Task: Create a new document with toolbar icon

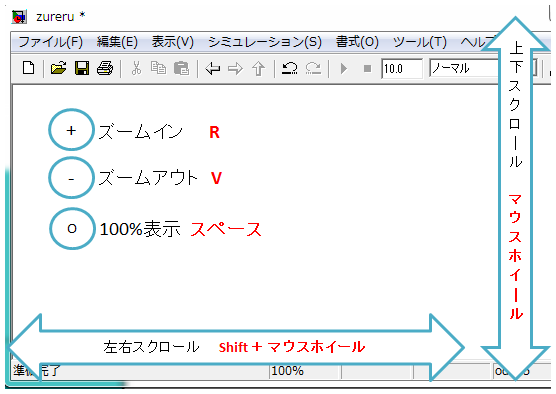Action: (x=28, y=68)
